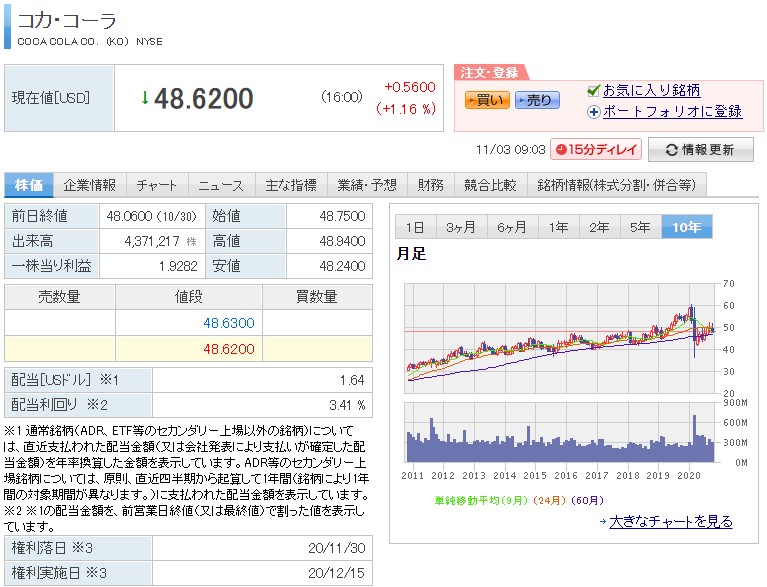Viewport: 767px width, 587px height.
Task: Click the コカ・コーラ title heading
Action: tap(67, 21)
